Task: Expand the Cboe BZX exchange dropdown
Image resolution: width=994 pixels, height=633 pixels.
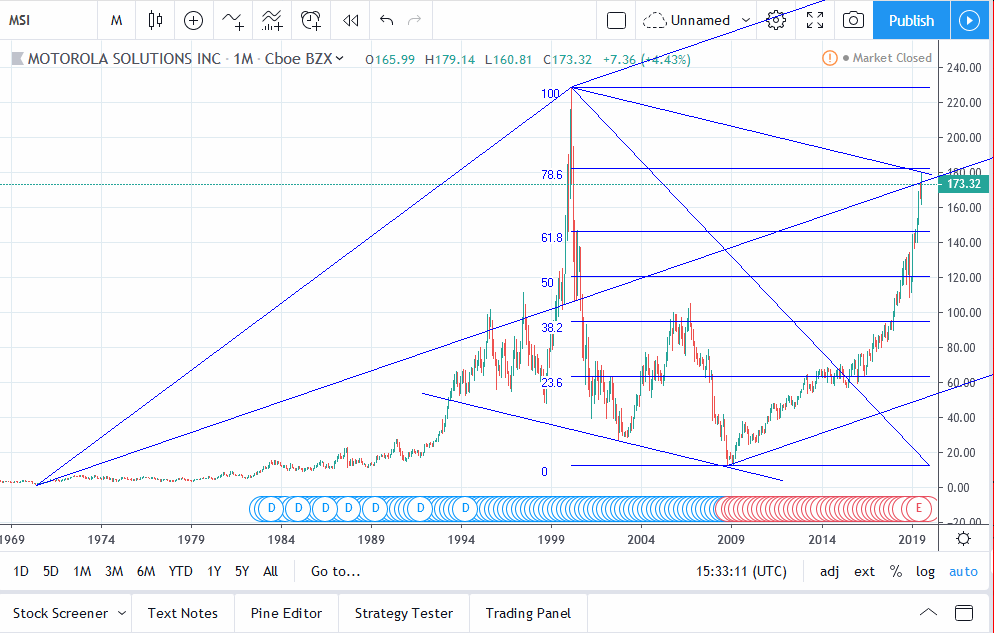Action: click(x=339, y=59)
